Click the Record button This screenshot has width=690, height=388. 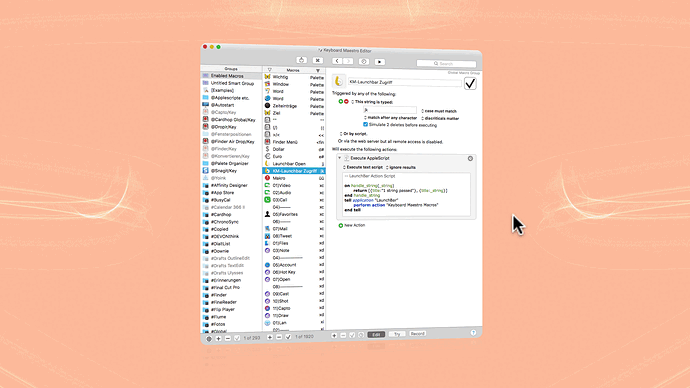click(418, 333)
